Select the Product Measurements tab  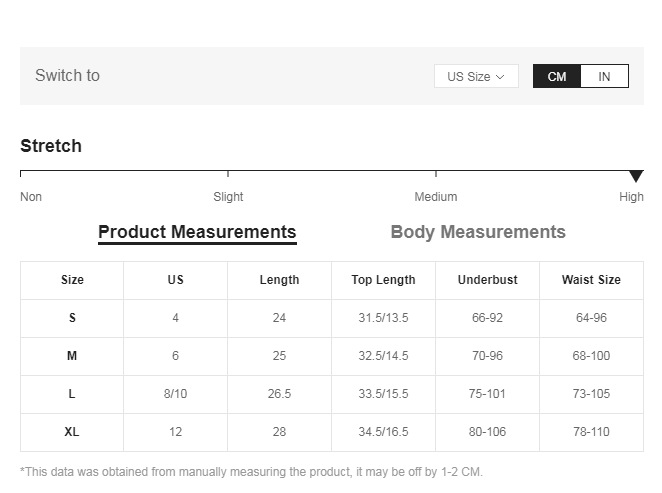pyautogui.click(x=197, y=232)
